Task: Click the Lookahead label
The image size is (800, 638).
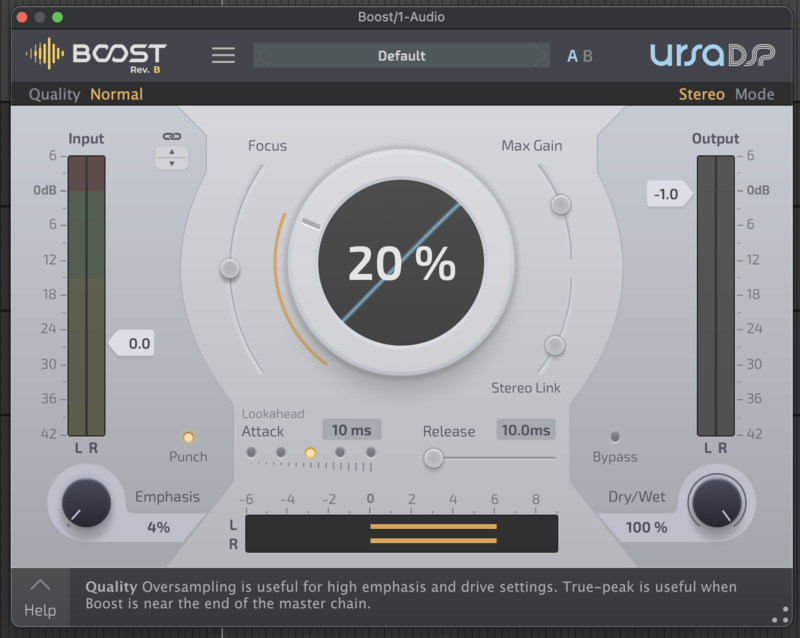Action: 273,414
